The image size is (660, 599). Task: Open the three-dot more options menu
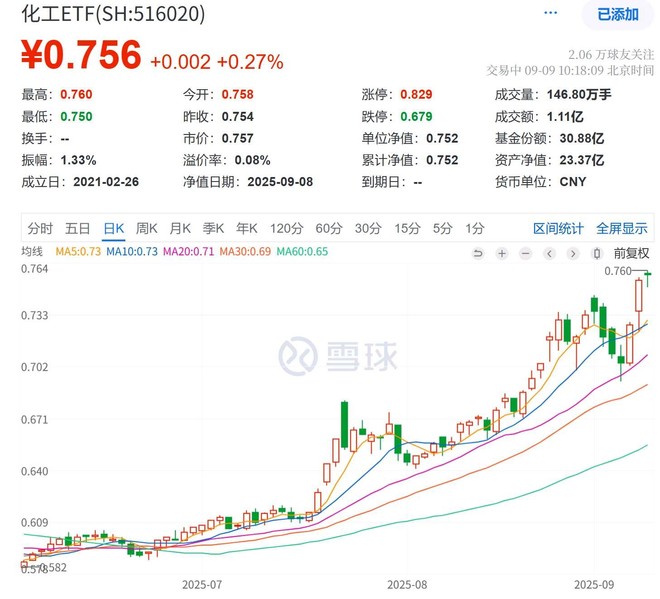click(x=551, y=13)
